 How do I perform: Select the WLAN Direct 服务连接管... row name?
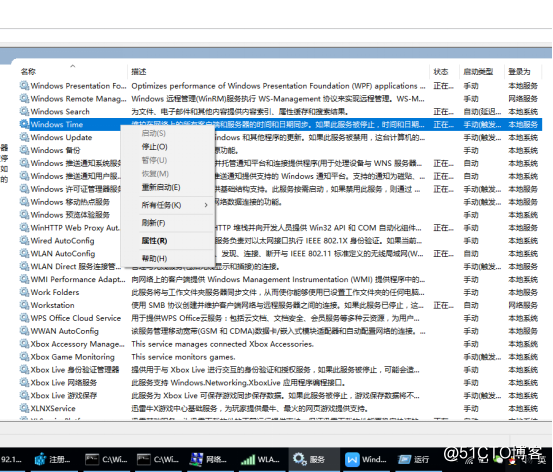click(76, 266)
